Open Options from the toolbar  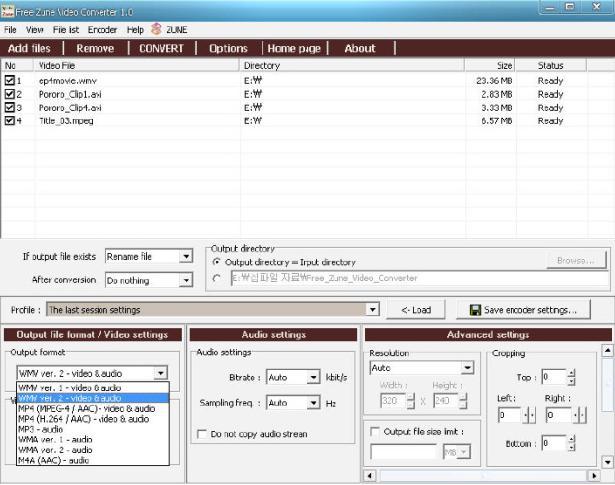228,48
